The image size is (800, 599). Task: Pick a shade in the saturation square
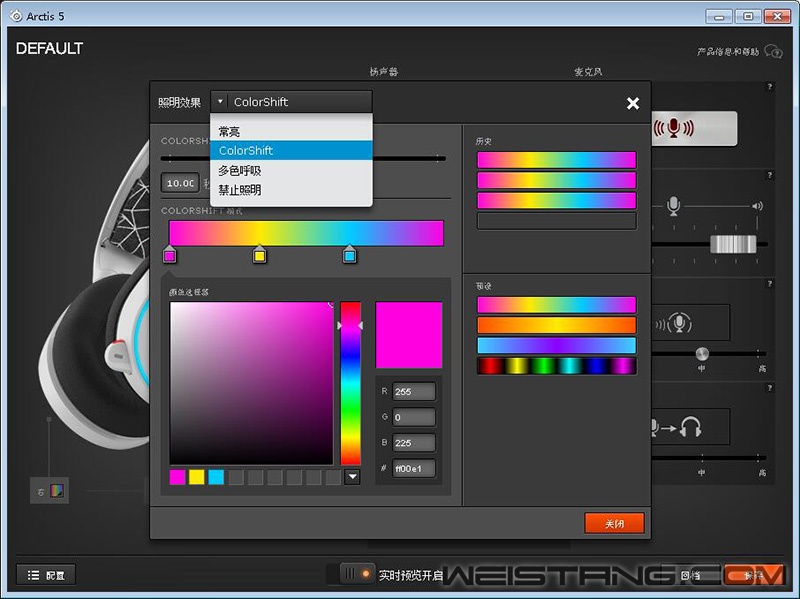click(252, 383)
